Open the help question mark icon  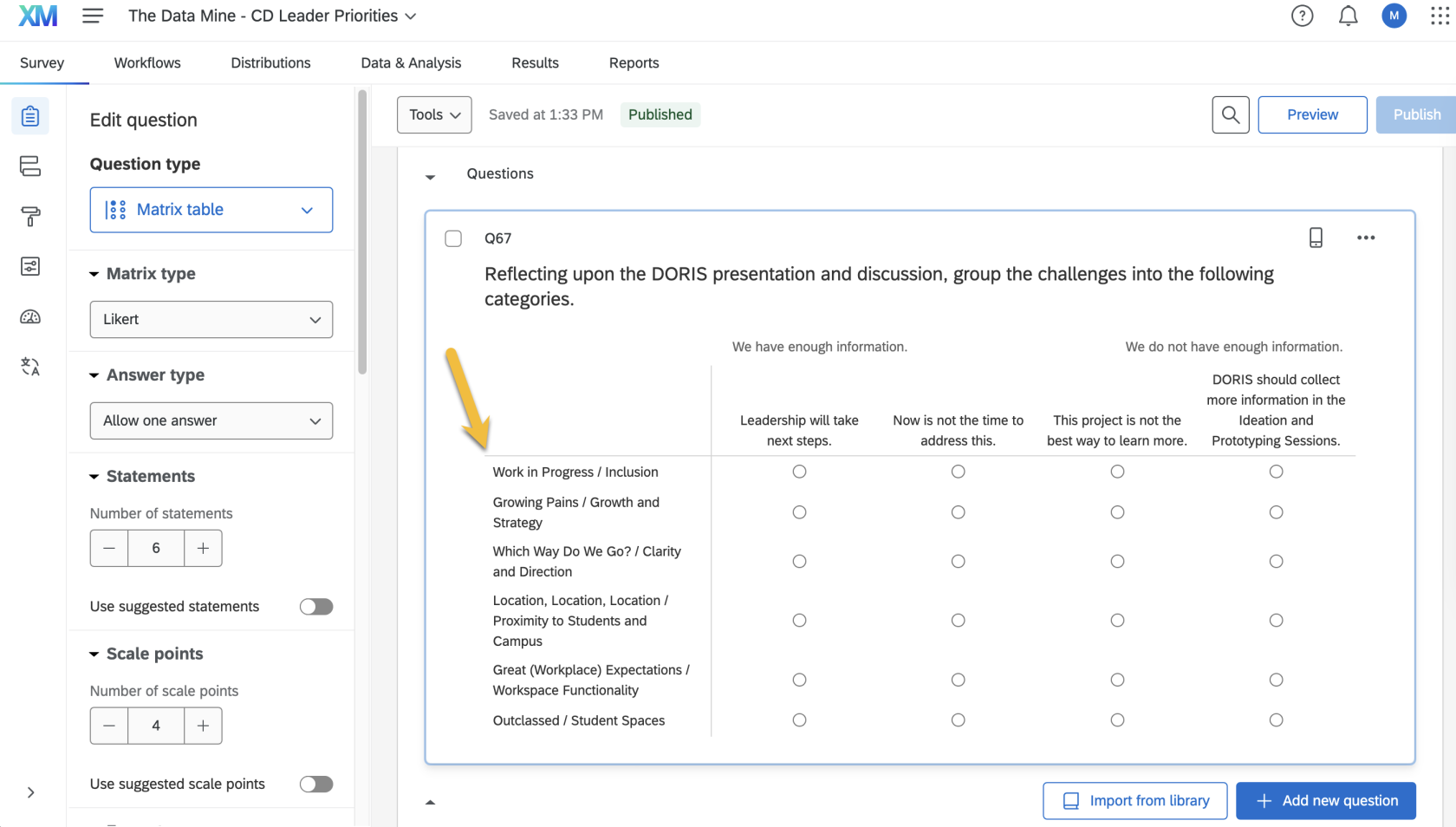click(x=1302, y=16)
